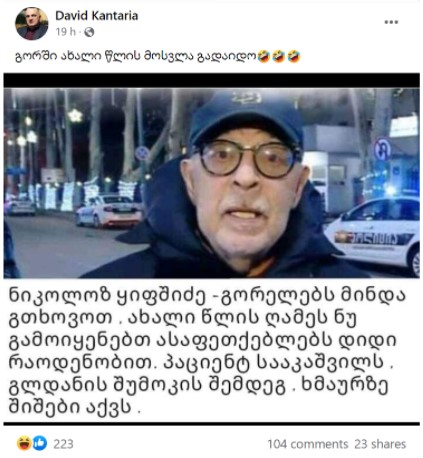
Task: Click the last laughing emoji in caption
Action: click(x=294, y=57)
